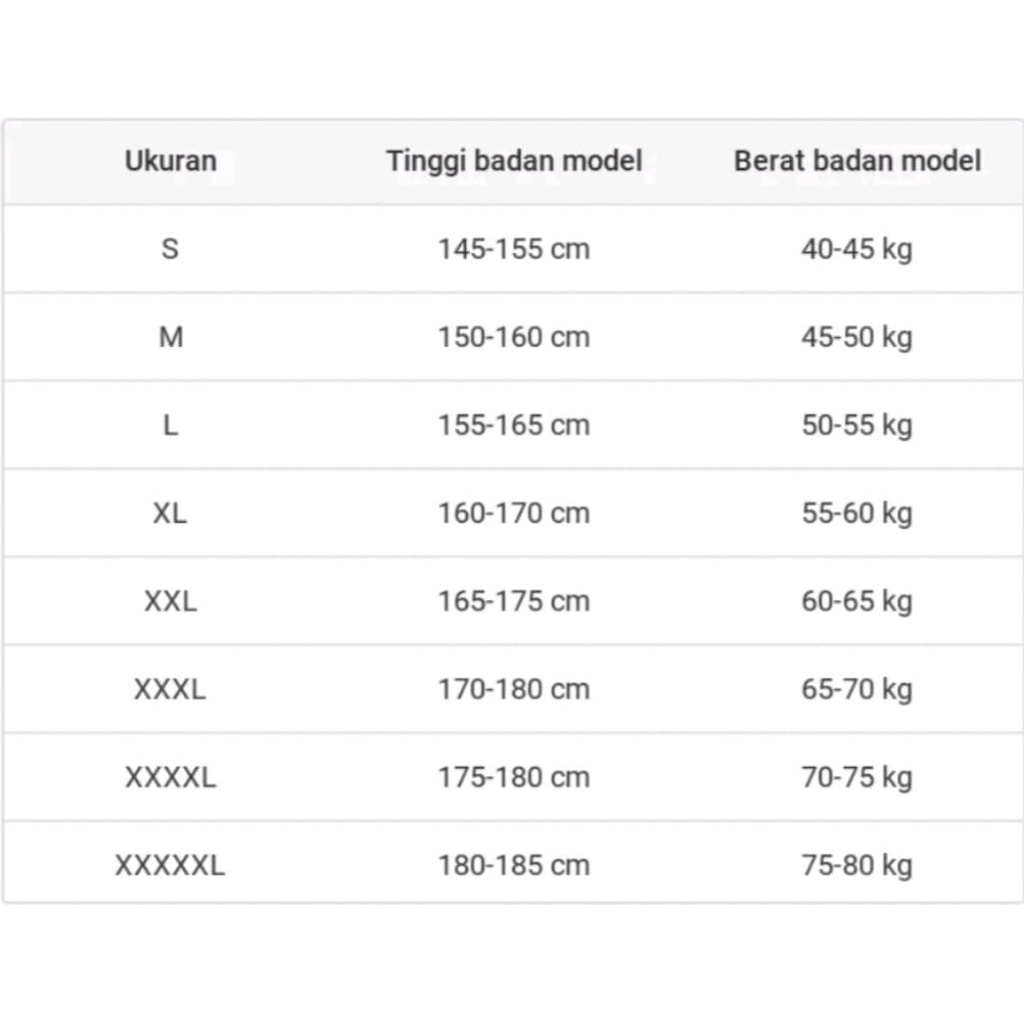Click the 150-160 cm height cell
The height and width of the screenshot is (1024, 1024).
coord(514,337)
